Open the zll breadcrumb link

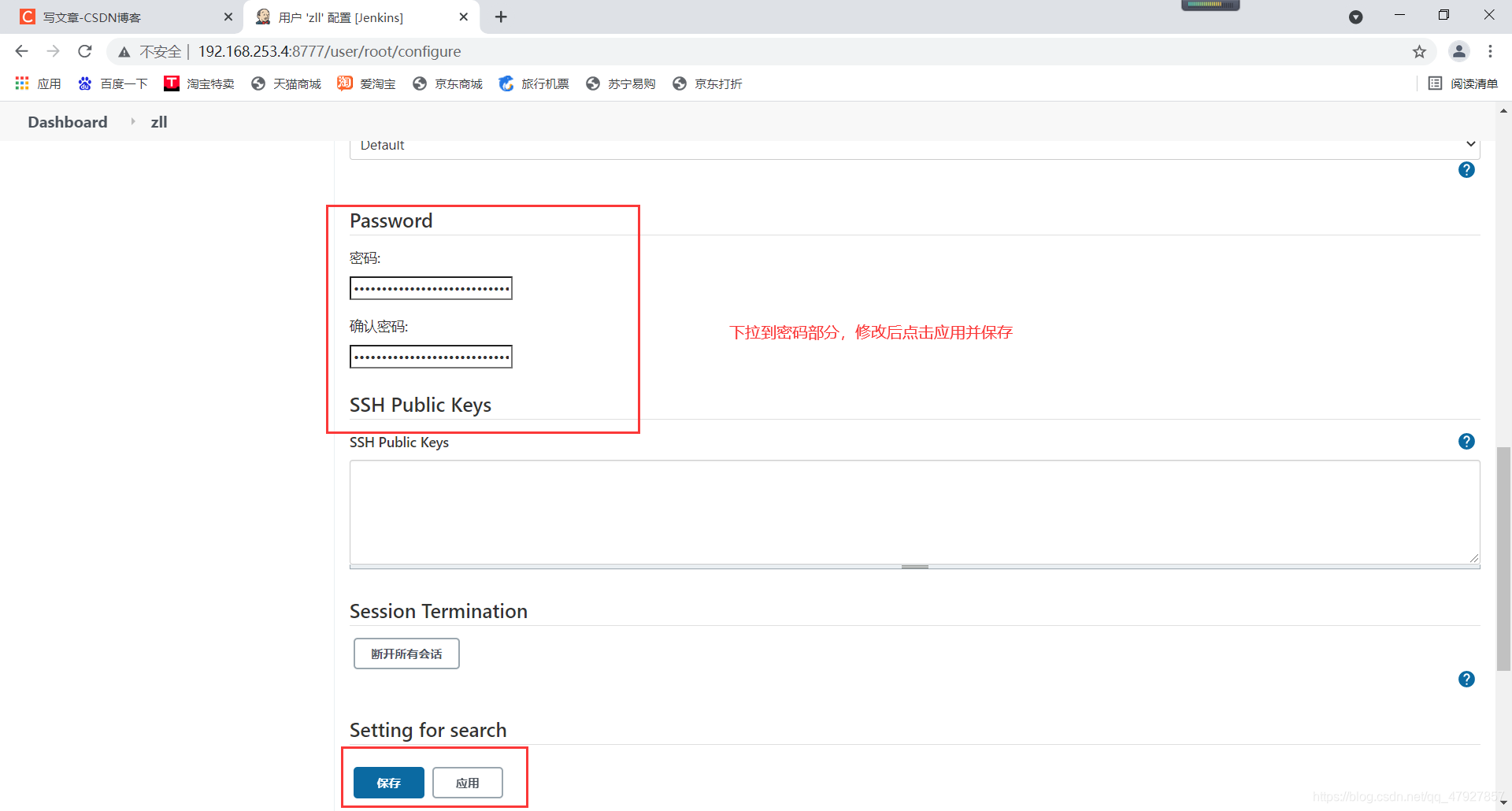click(x=159, y=122)
